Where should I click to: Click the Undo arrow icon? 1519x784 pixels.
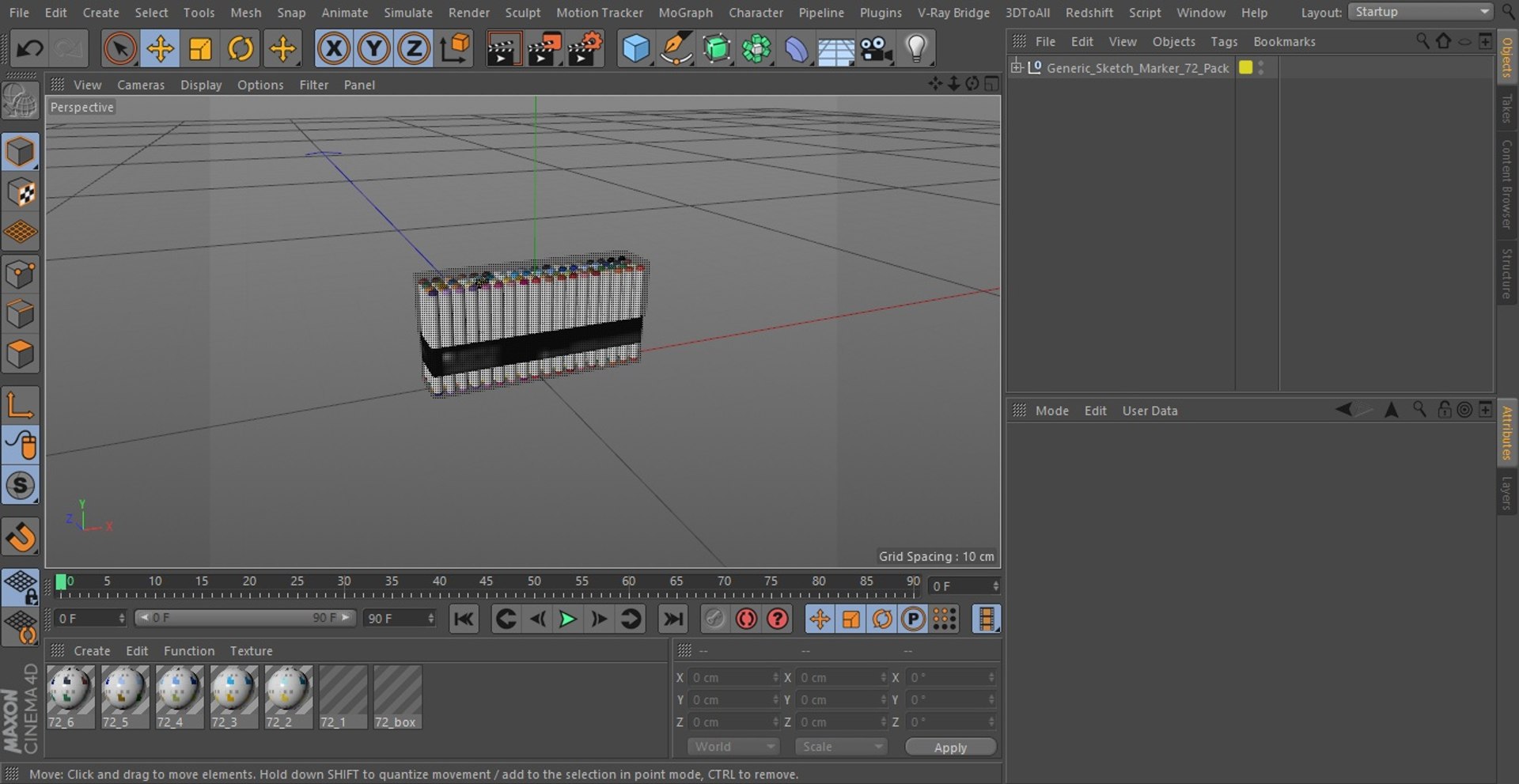(29, 49)
